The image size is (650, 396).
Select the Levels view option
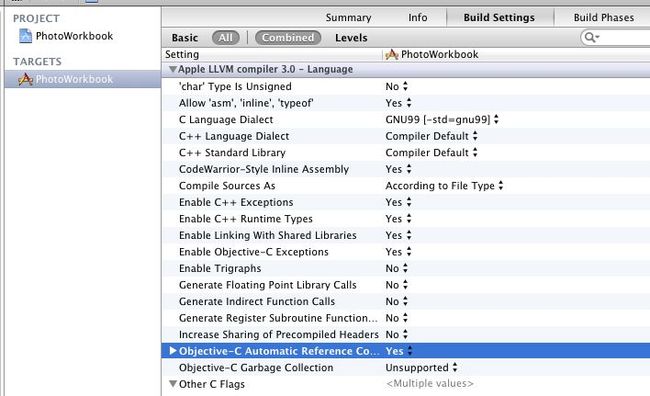(351, 38)
